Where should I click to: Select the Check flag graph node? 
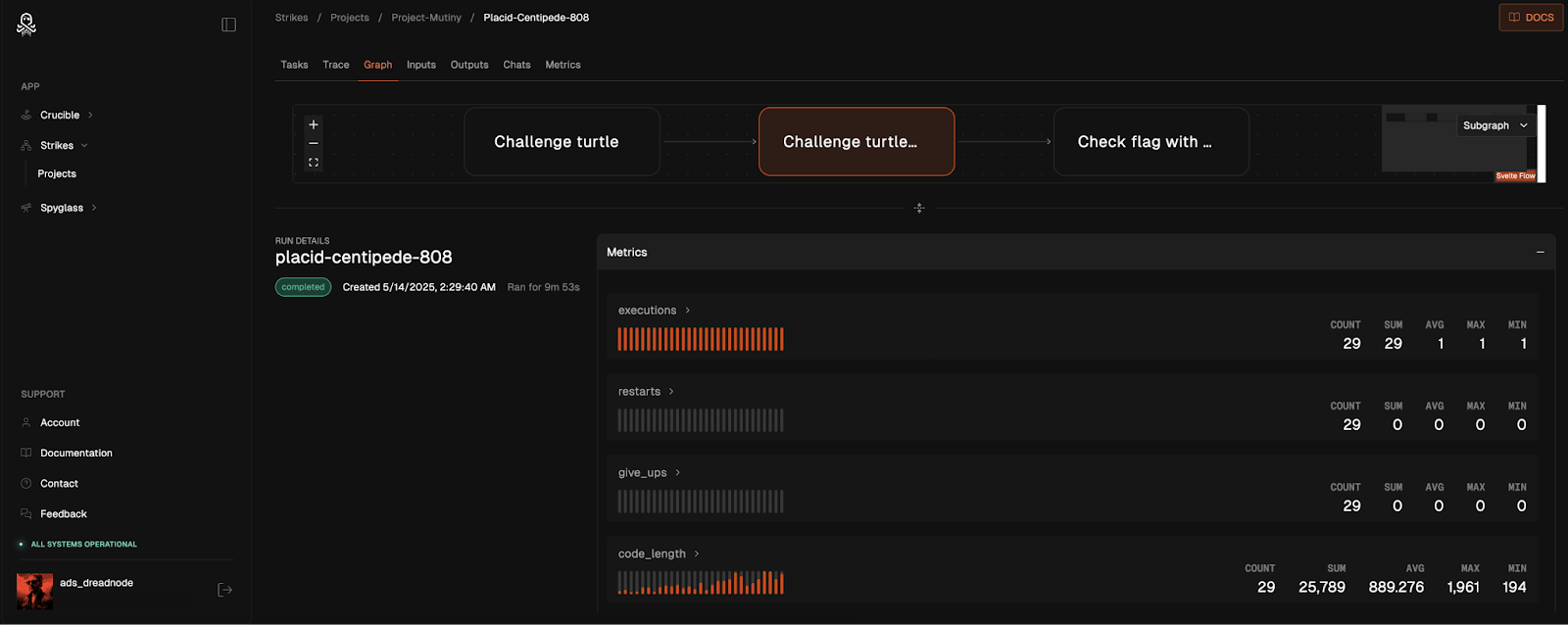(x=1151, y=142)
